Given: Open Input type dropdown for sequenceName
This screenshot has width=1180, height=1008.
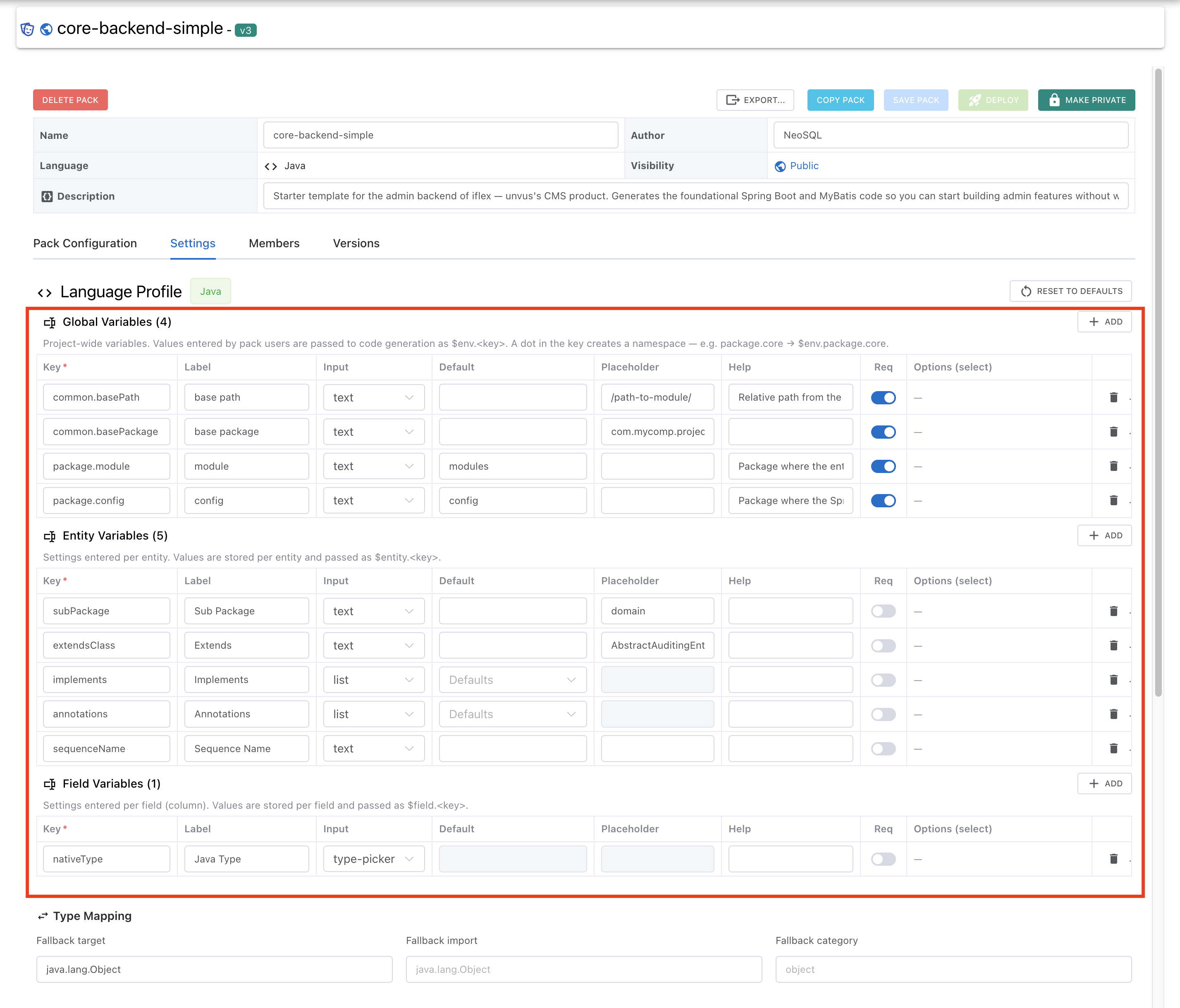Looking at the screenshot, I should tap(374, 748).
